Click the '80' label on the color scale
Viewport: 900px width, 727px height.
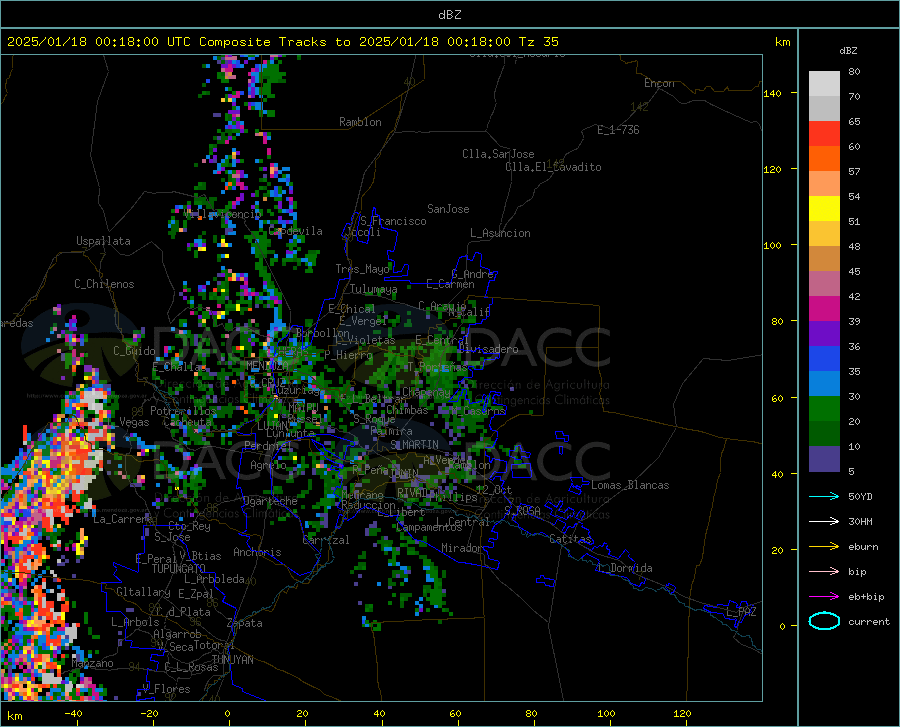tap(854, 72)
